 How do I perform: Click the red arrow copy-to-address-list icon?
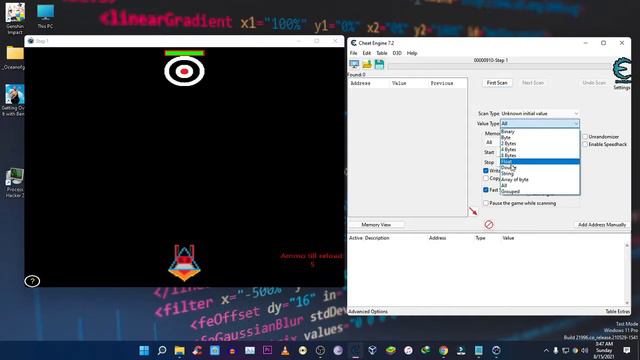pos(473,211)
